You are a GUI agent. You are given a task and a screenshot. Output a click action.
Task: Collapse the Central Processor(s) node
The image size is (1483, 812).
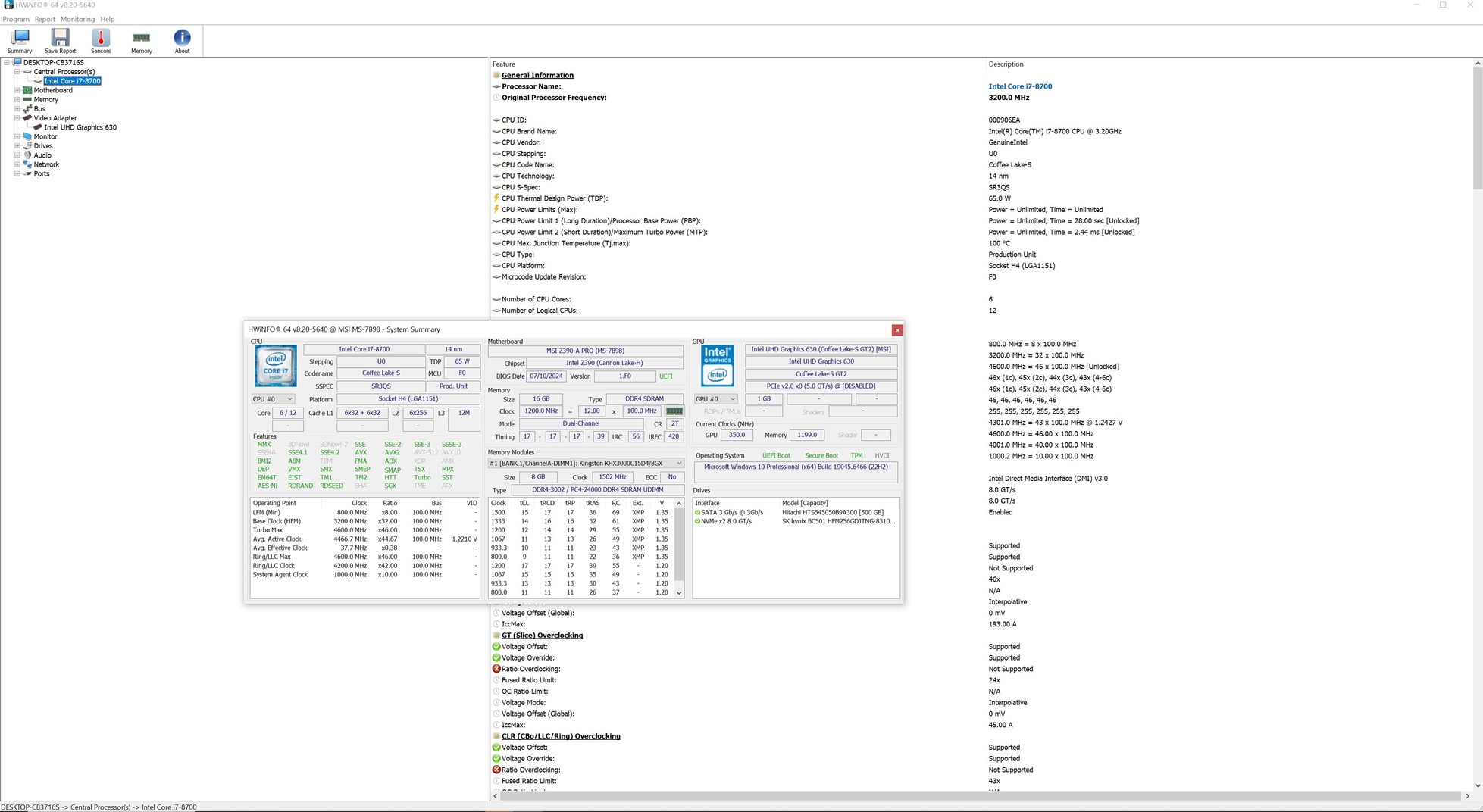[x=17, y=72]
